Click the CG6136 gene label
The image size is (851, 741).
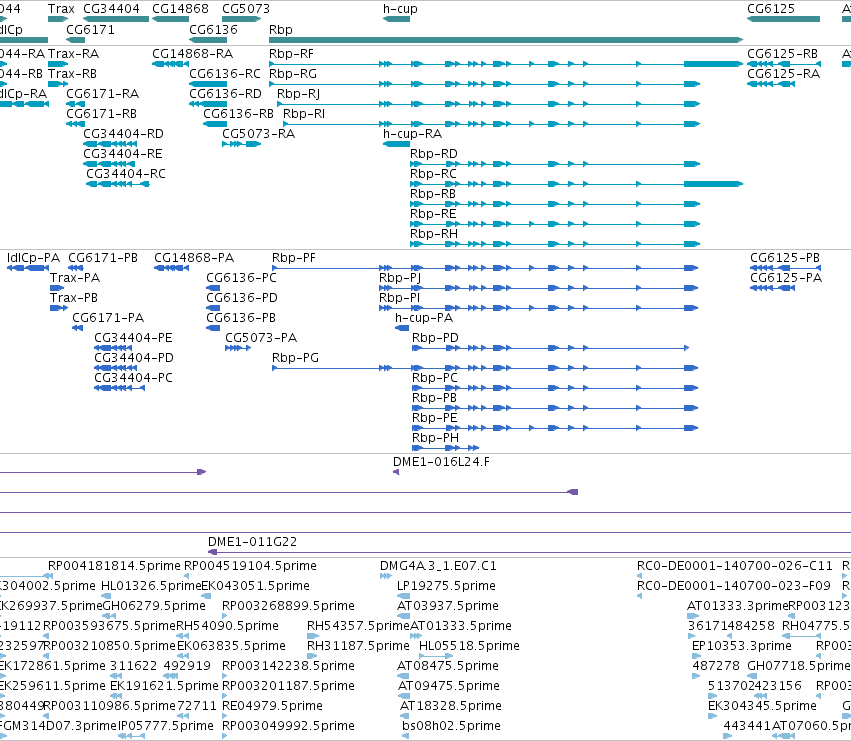[213, 30]
